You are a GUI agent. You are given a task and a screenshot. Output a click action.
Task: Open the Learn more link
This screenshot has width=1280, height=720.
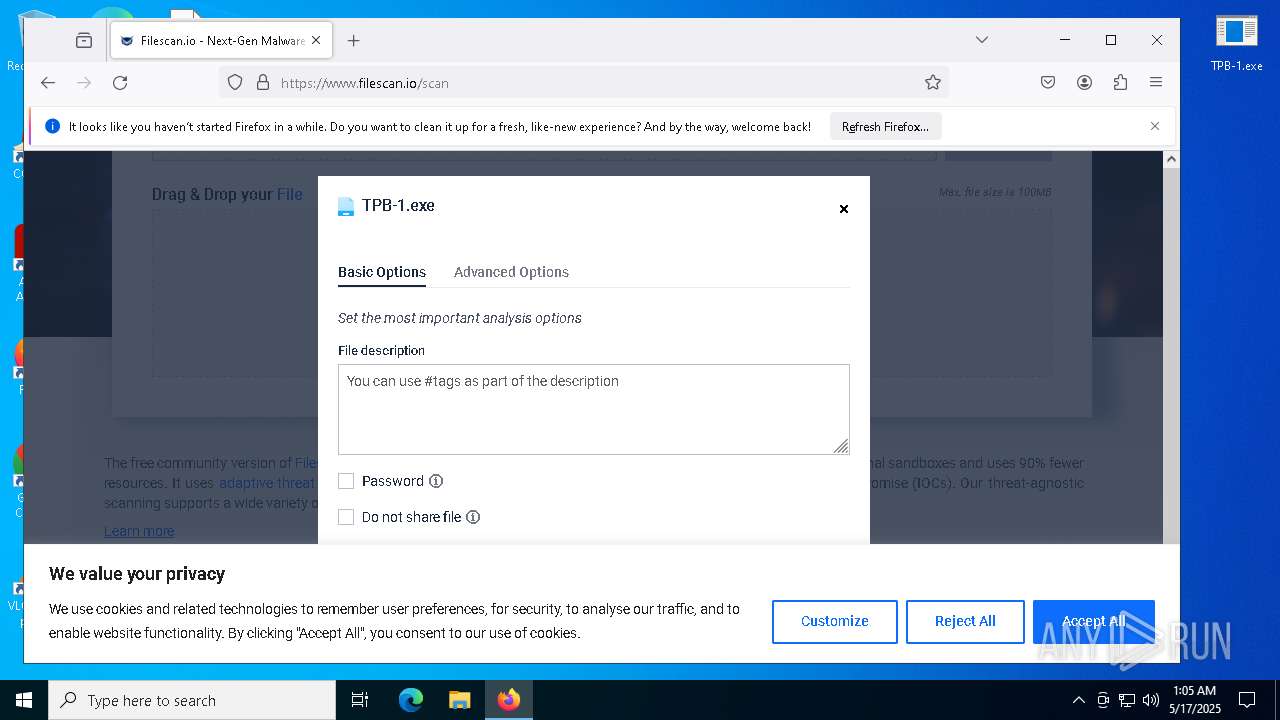pos(139,531)
